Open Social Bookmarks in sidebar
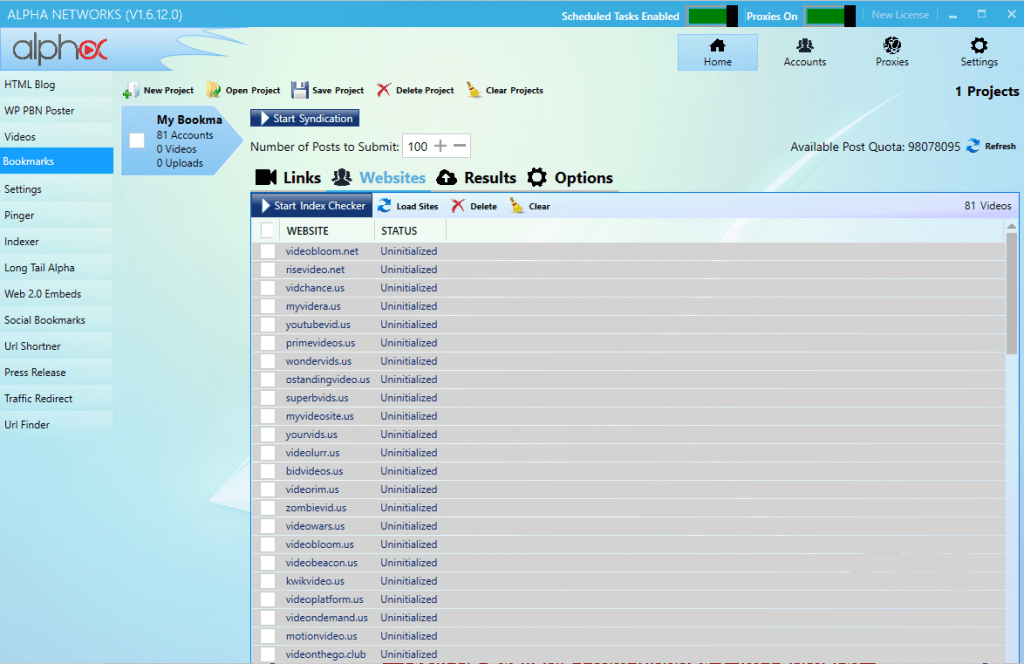Screen dimensions: 1024x664 [56, 320]
